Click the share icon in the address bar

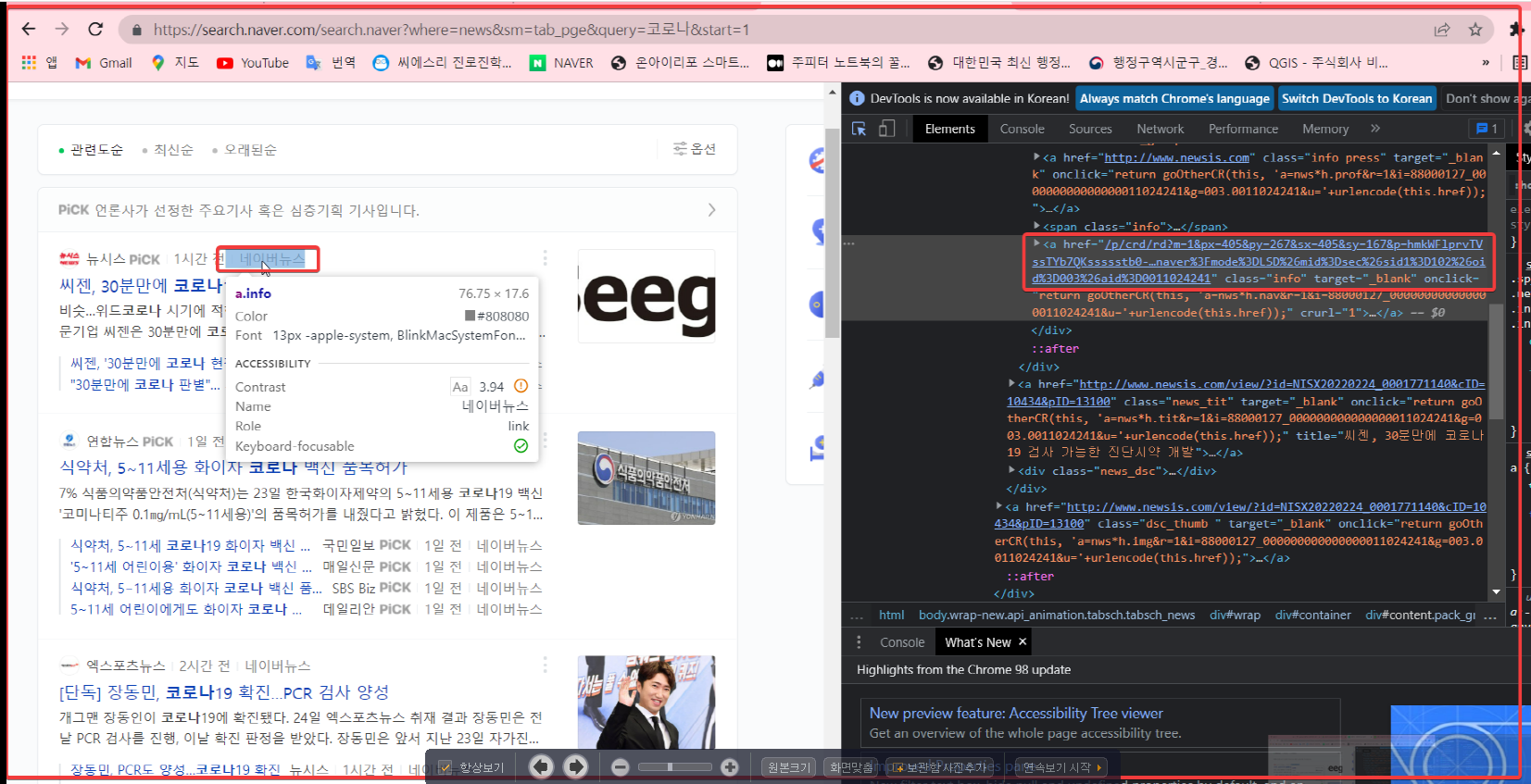(x=1442, y=30)
